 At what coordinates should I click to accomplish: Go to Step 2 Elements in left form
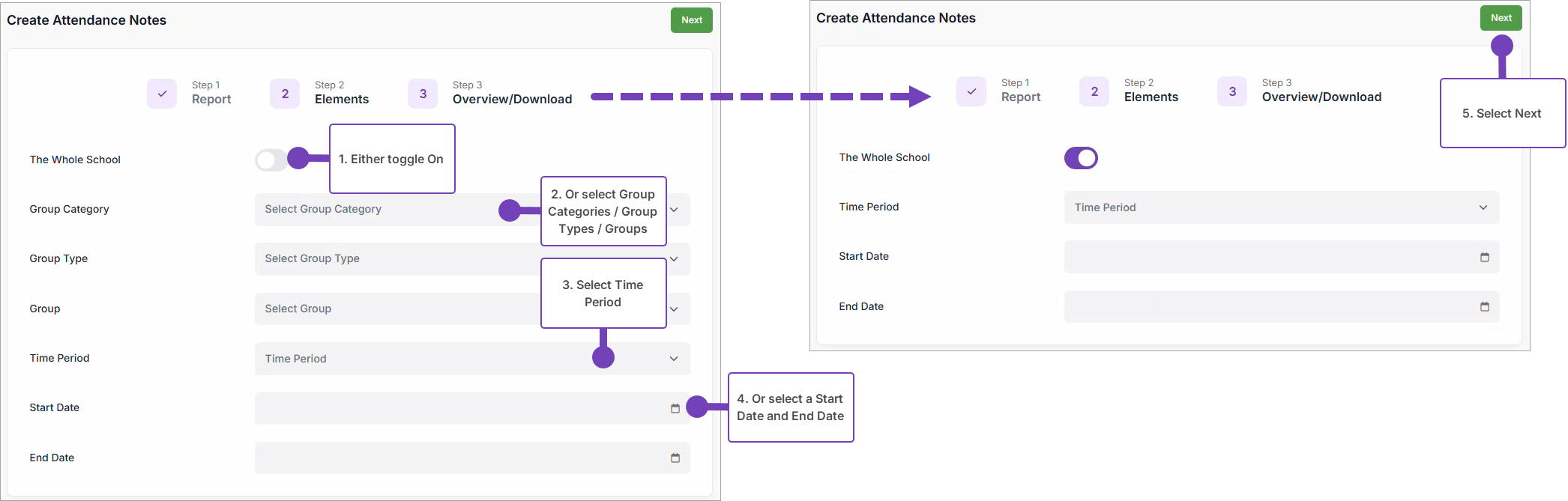coord(341,94)
